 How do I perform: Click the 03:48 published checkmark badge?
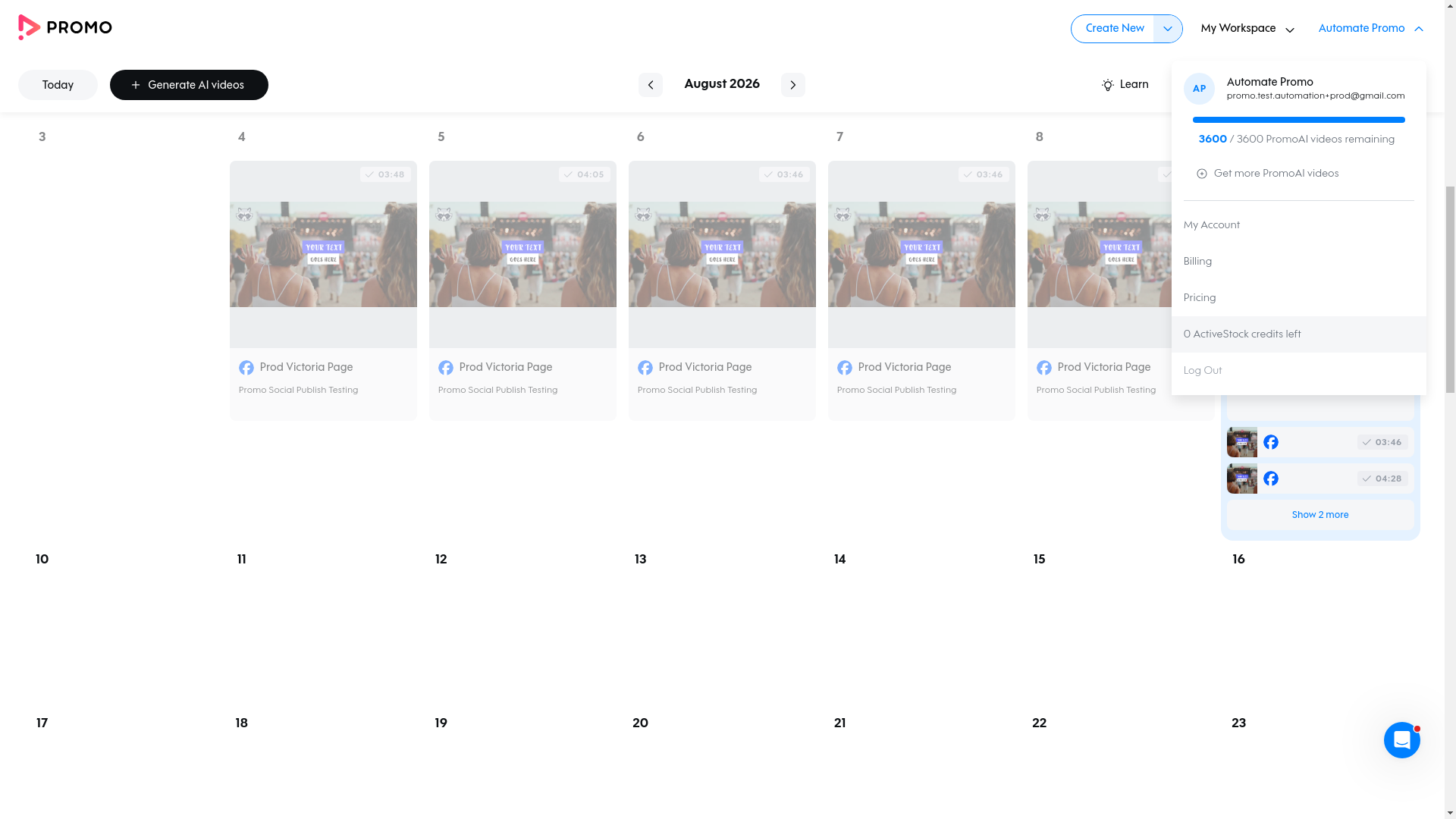point(385,174)
